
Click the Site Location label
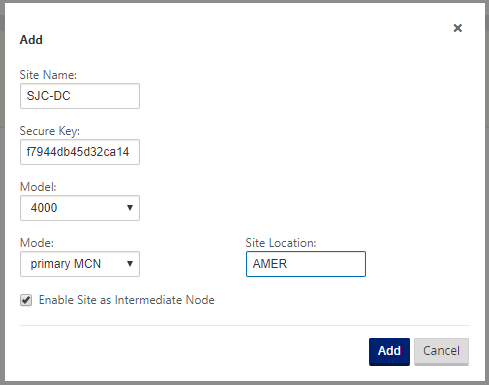[x=281, y=243]
